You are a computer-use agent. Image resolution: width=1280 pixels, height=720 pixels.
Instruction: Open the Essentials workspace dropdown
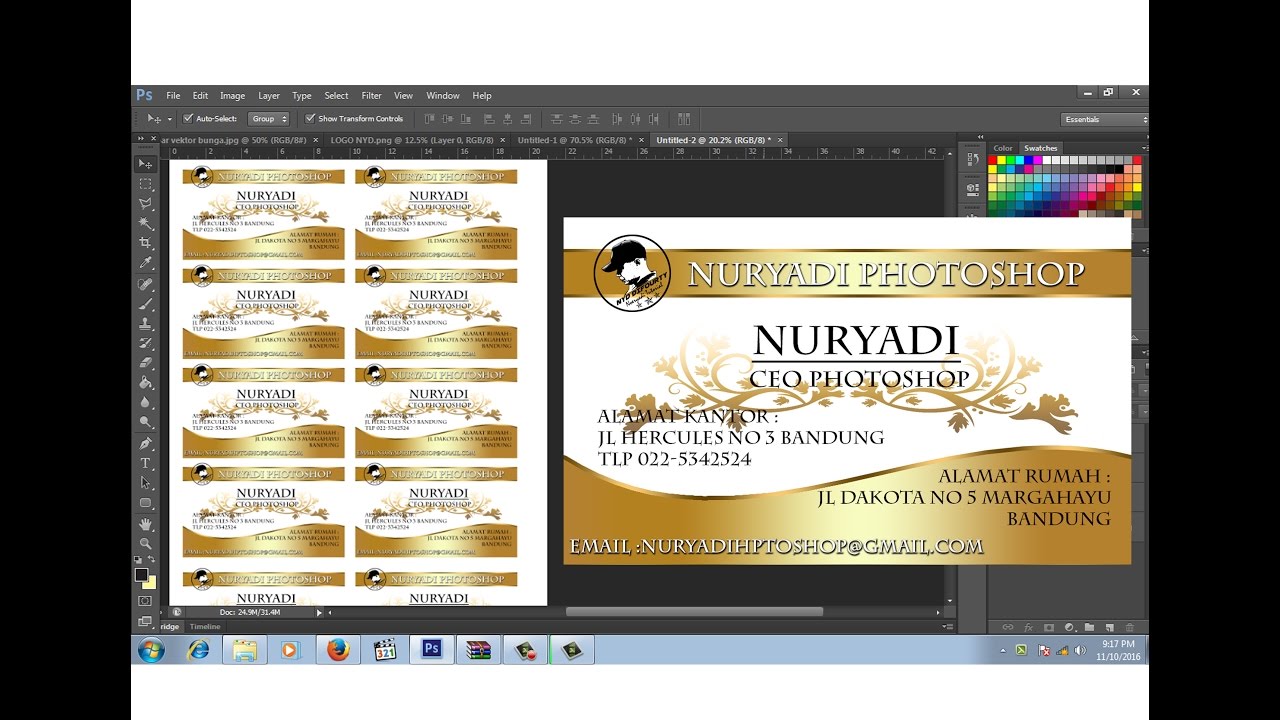(1104, 119)
